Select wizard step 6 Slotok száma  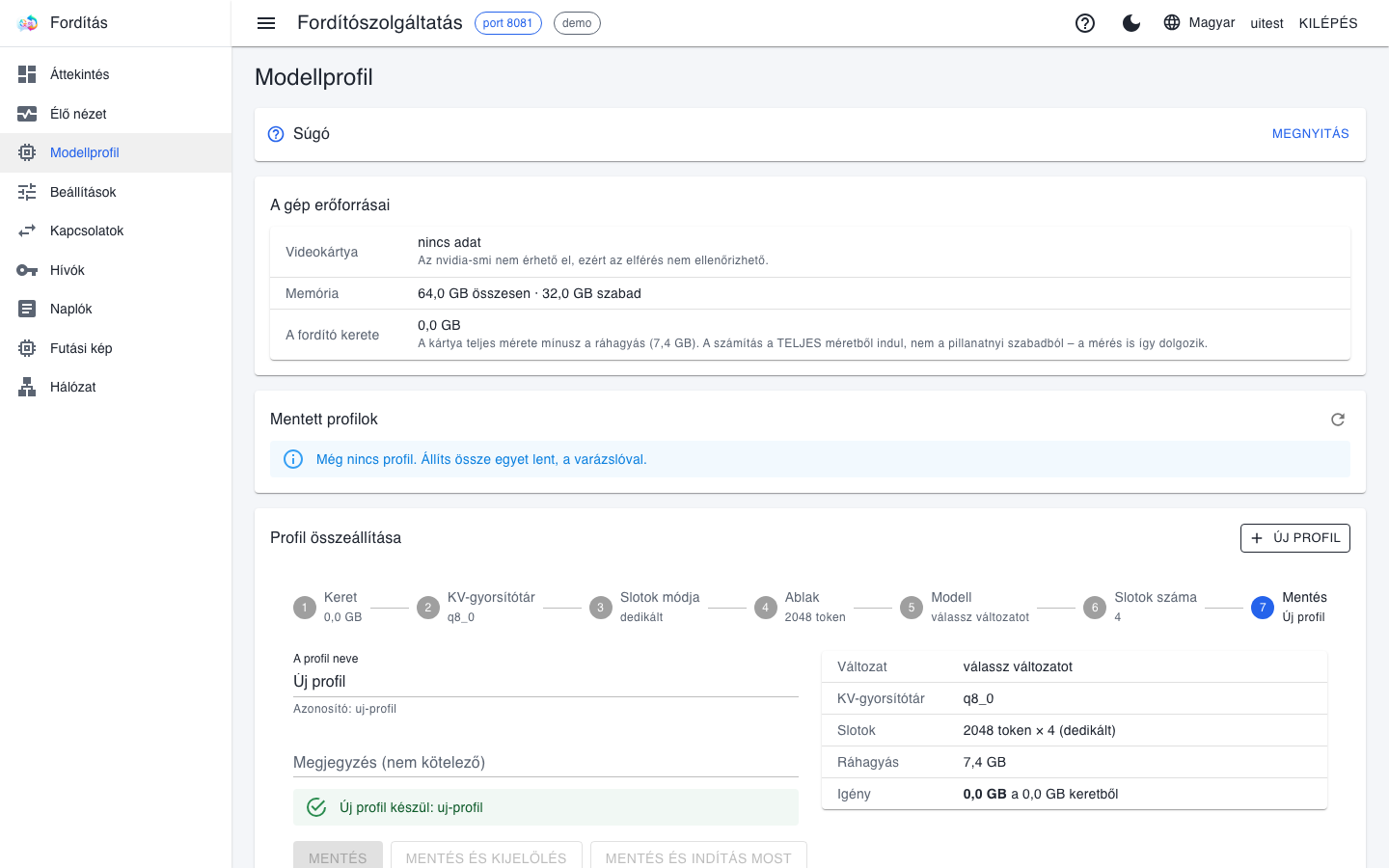click(1140, 608)
